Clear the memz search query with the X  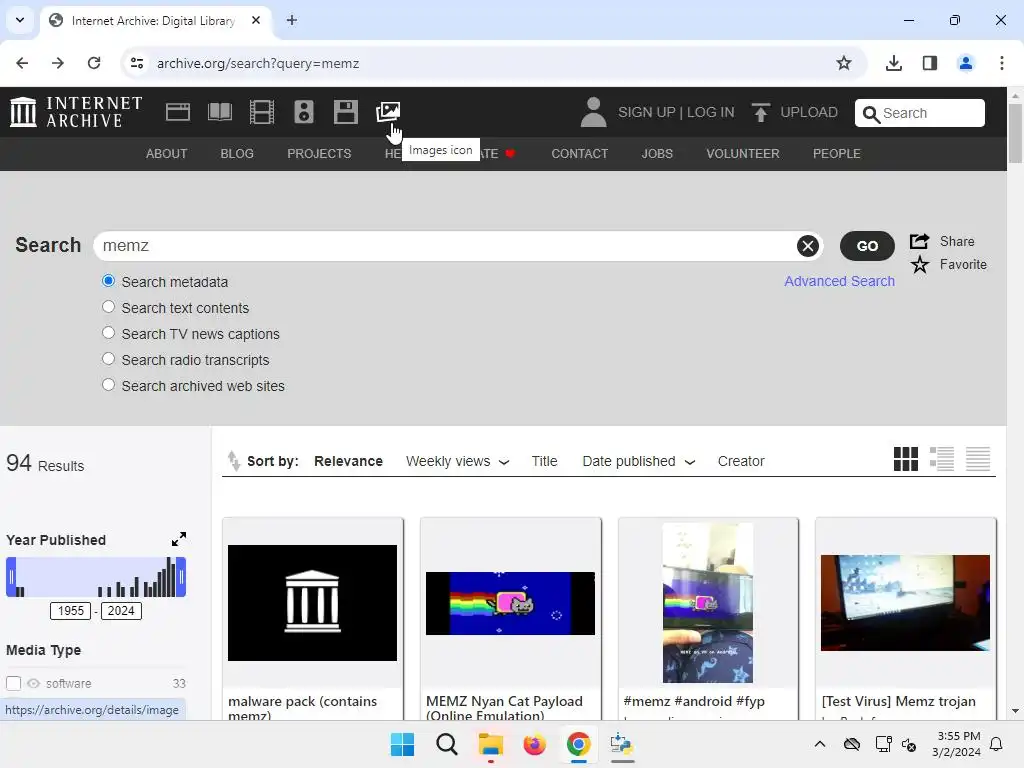[x=808, y=246]
